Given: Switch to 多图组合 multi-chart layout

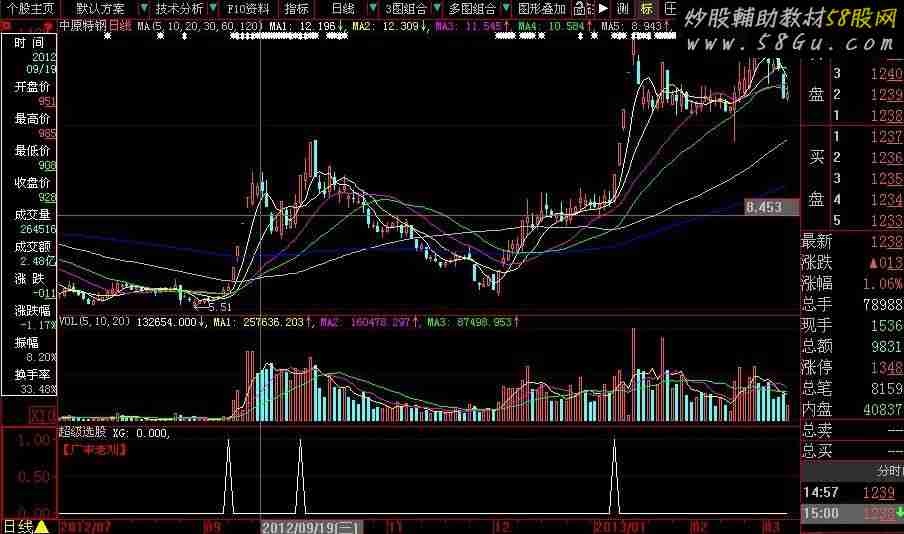Looking at the screenshot, I should [472, 9].
